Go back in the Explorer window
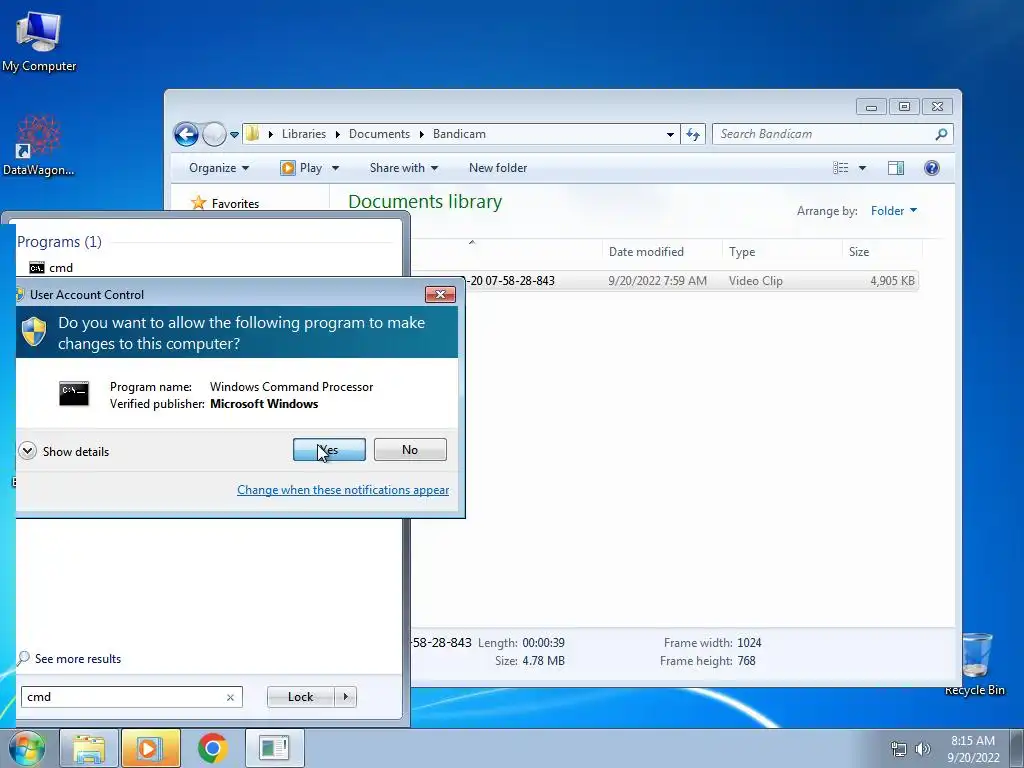1024x768 pixels. point(186,135)
